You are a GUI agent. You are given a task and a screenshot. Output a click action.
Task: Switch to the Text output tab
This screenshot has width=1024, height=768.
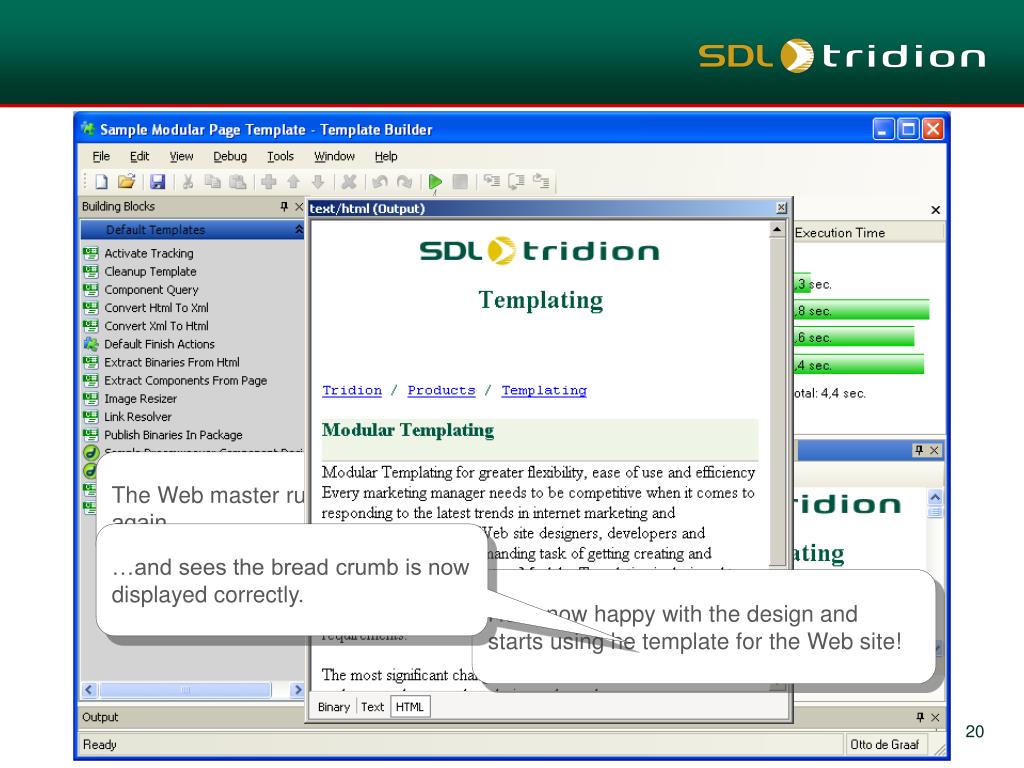click(x=372, y=707)
